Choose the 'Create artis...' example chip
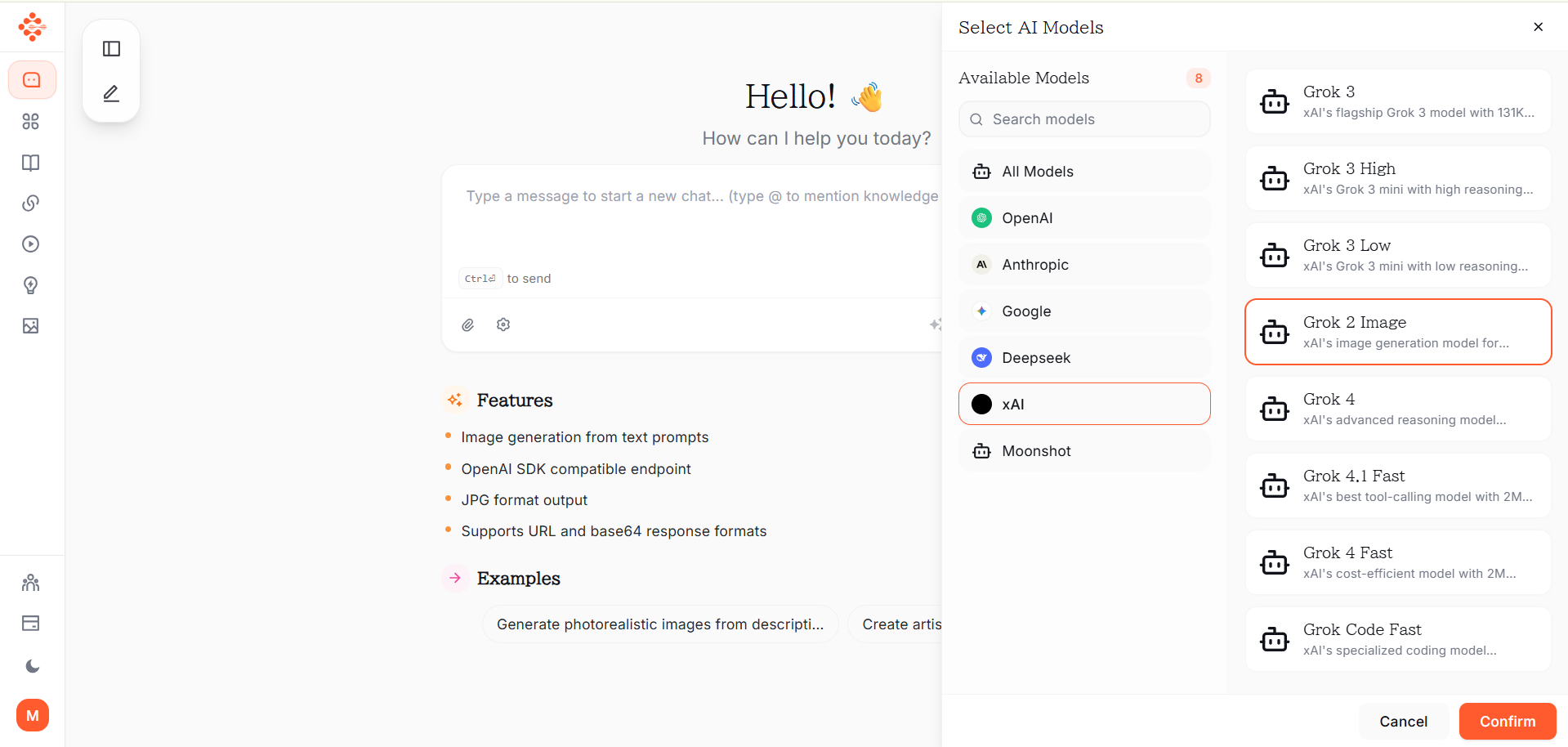 896,624
